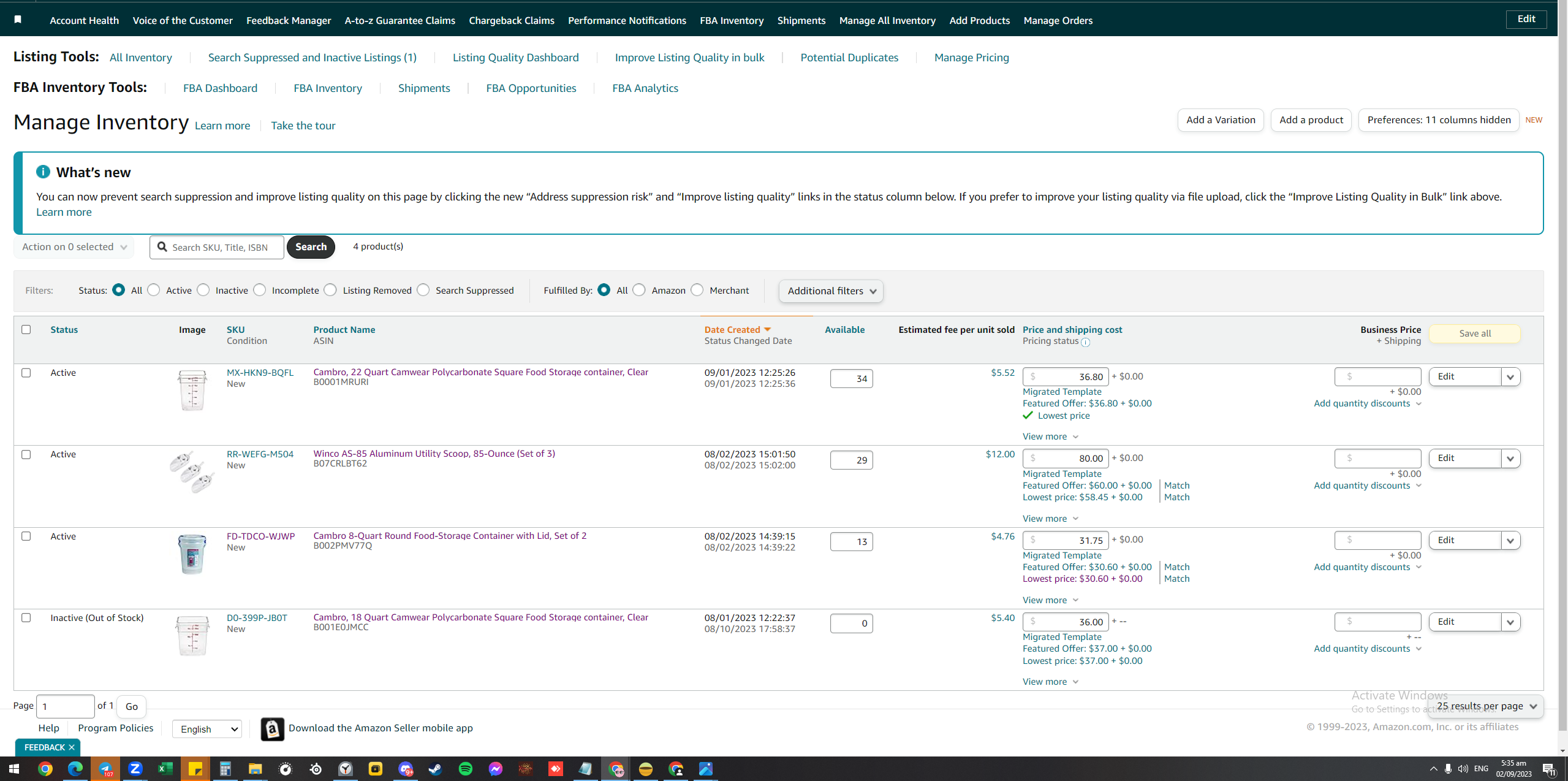Open Spotify from the taskbar
Viewport: 1568px width, 781px height.
(x=465, y=769)
